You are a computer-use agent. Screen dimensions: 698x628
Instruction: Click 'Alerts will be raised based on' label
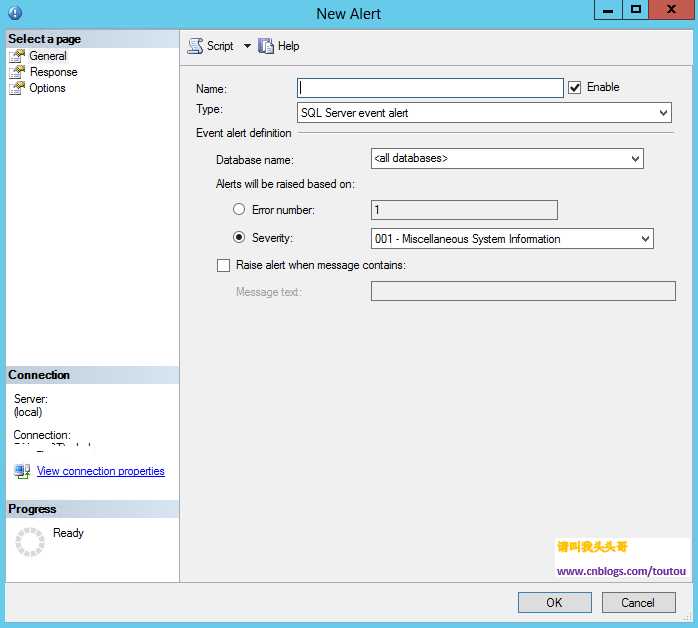point(285,184)
